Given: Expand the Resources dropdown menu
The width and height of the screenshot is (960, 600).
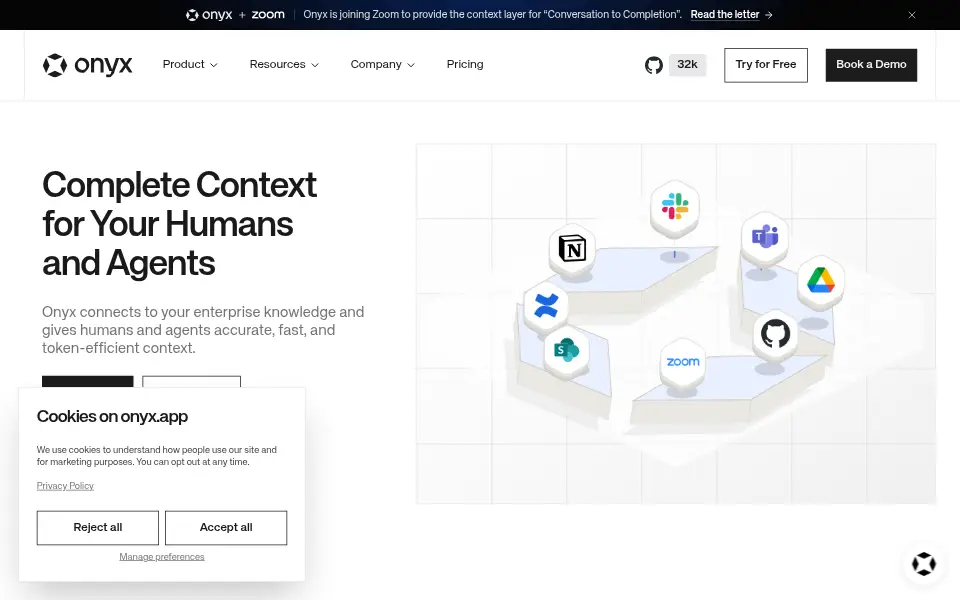Looking at the screenshot, I should [x=284, y=64].
